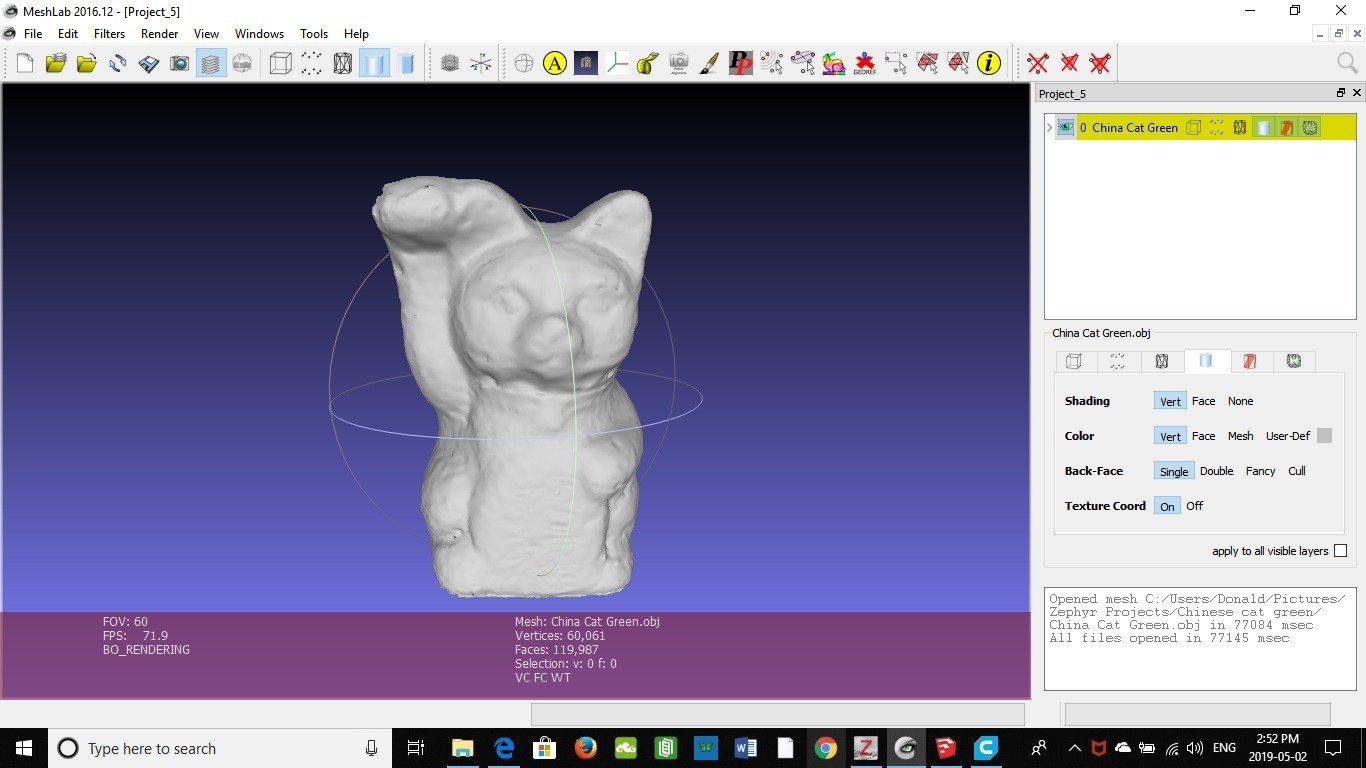Set Back-Face to Double
Image resolution: width=1366 pixels, height=768 pixels.
click(1216, 471)
